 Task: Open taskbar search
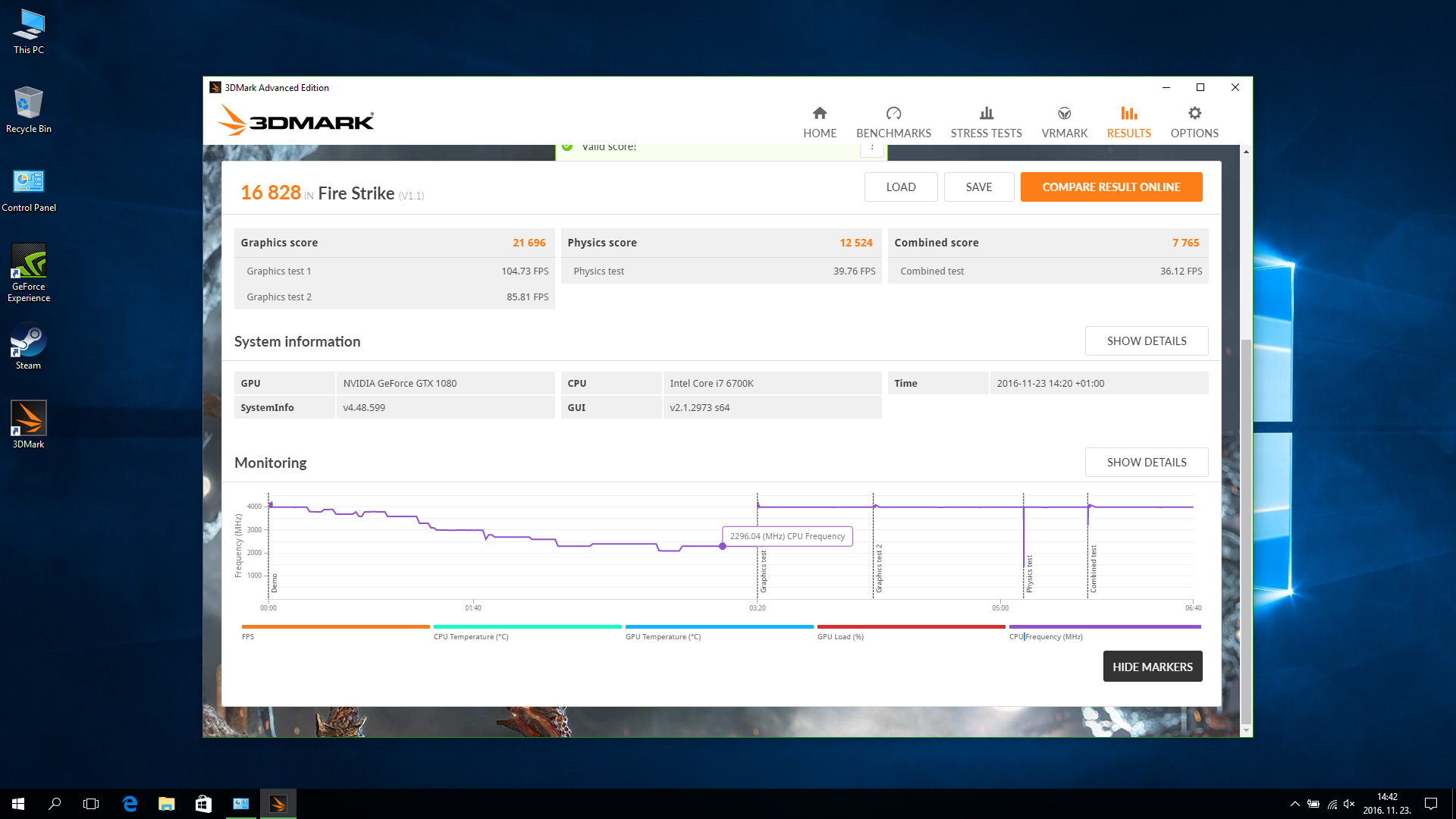(x=55, y=804)
